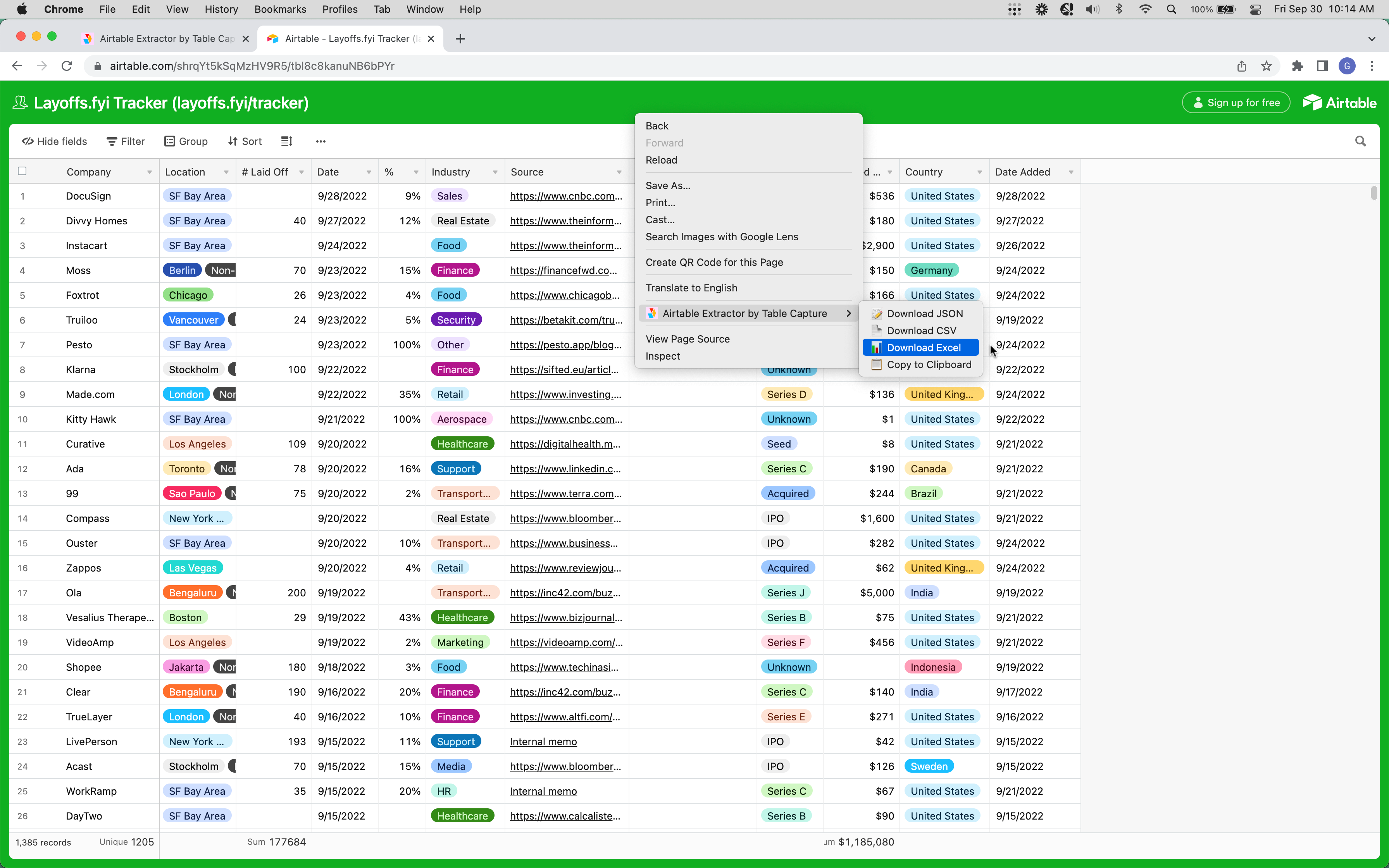Click the Berlin location tag for Moss
Image resolution: width=1389 pixels, height=868 pixels.
pos(182,270)
